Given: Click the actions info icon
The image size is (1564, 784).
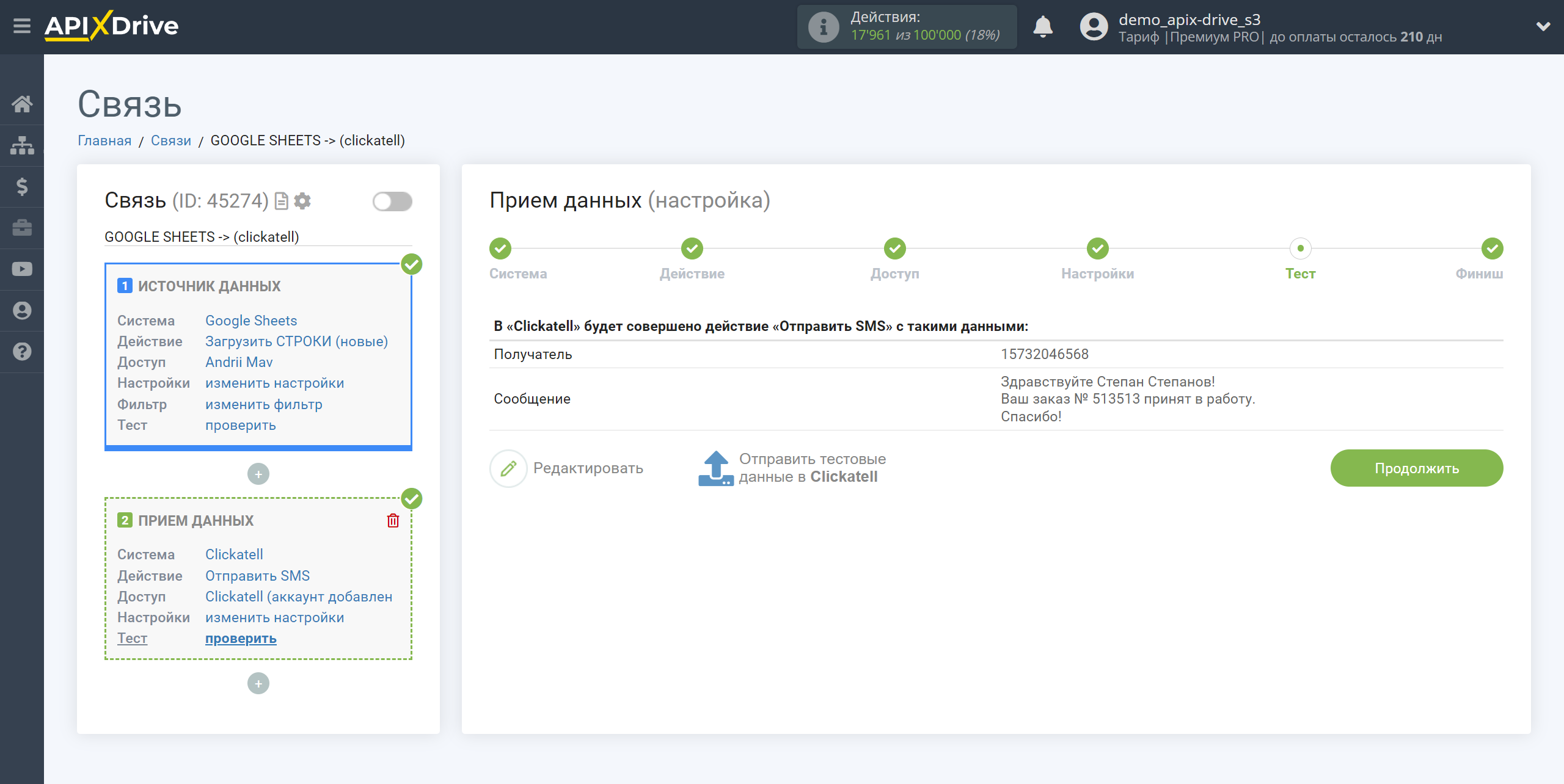Looking at the screenshot, I should click(823, 27).
